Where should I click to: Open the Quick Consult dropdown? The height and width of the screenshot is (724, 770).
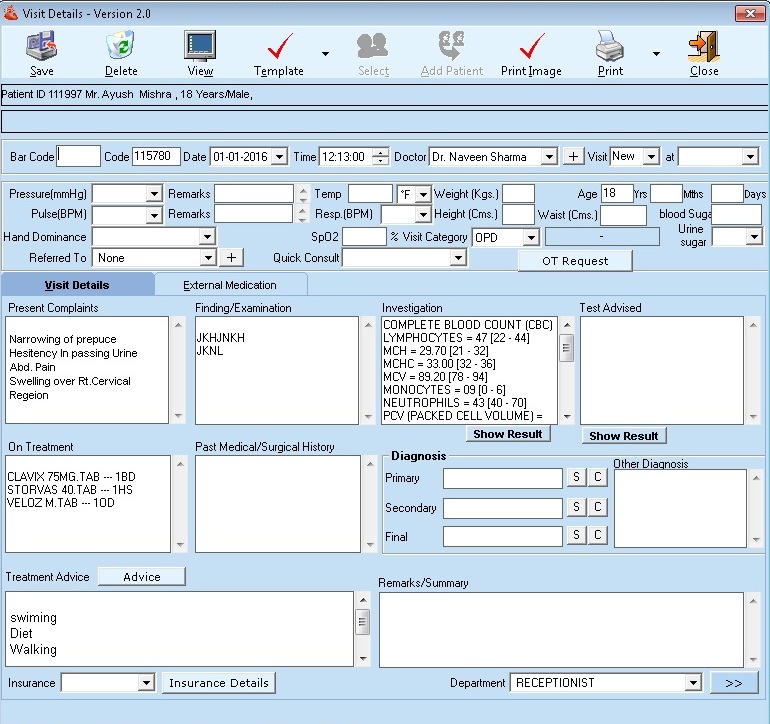tap(458, 257)
